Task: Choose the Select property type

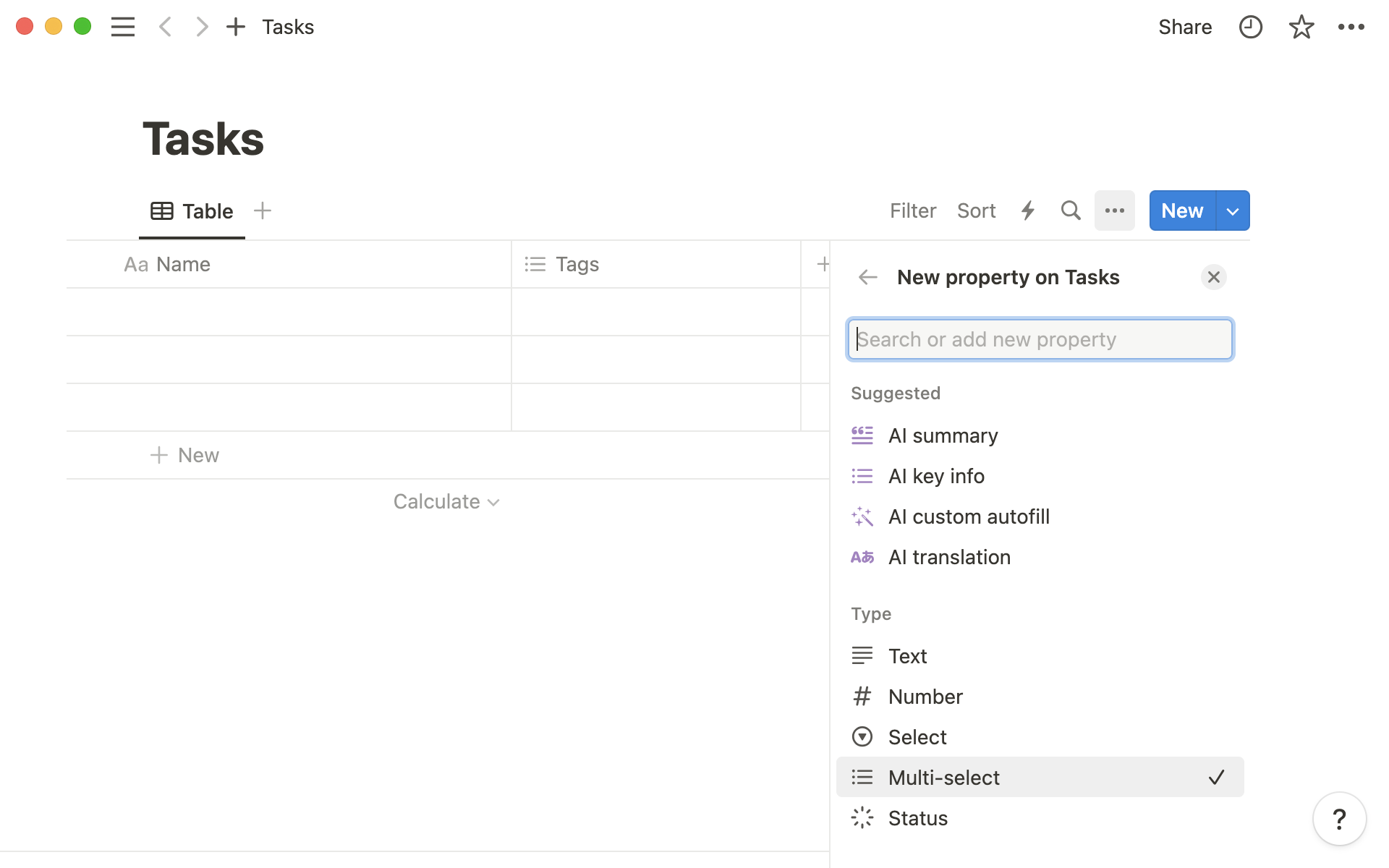Action: [917, 737]
